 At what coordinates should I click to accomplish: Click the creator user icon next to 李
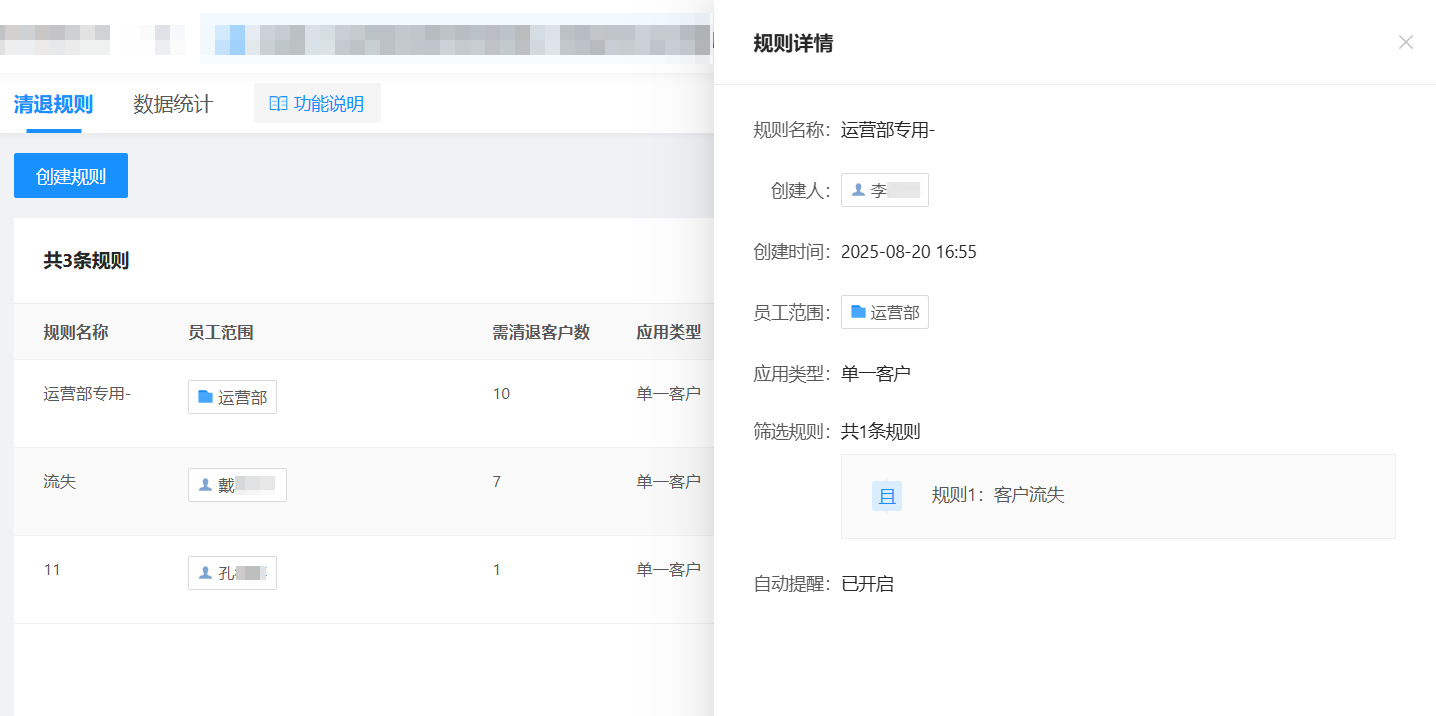(858, 190)
